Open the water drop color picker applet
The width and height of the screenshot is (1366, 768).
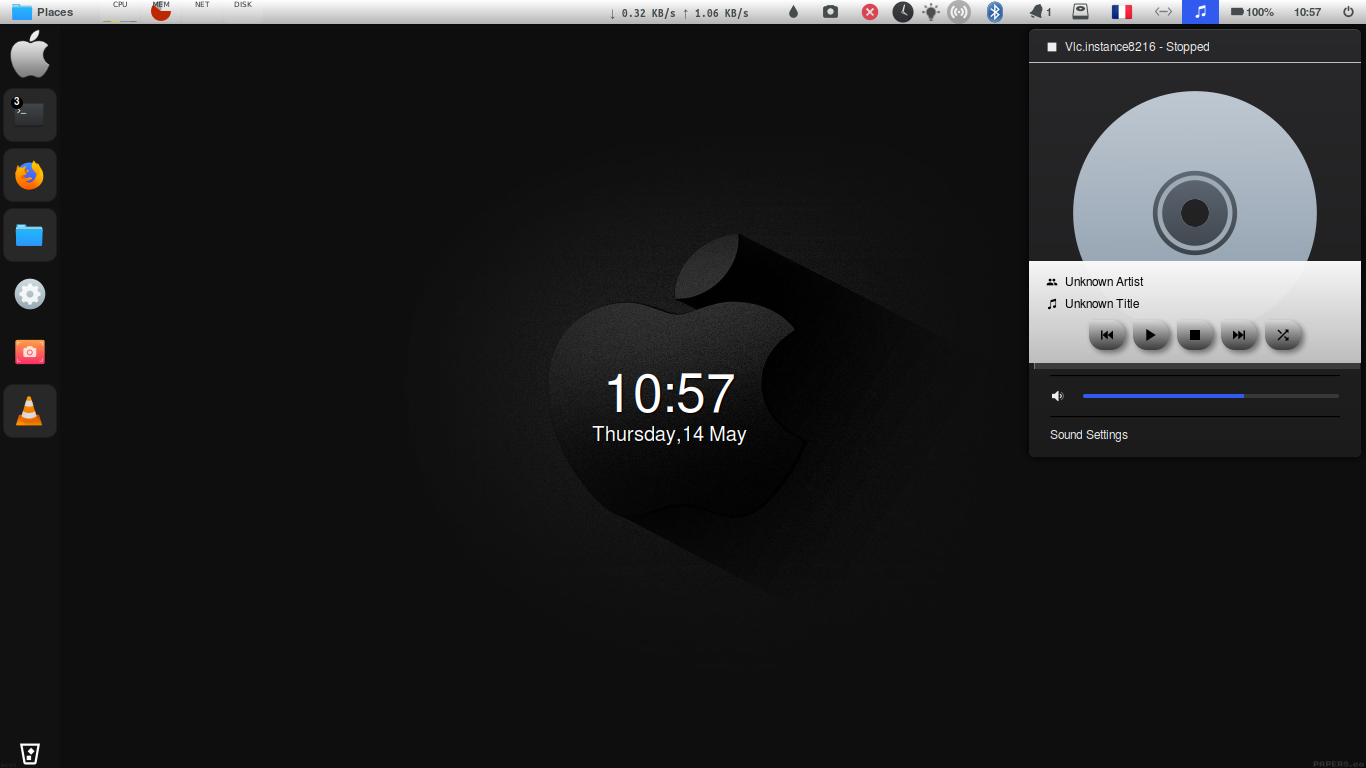click(794, 12)
